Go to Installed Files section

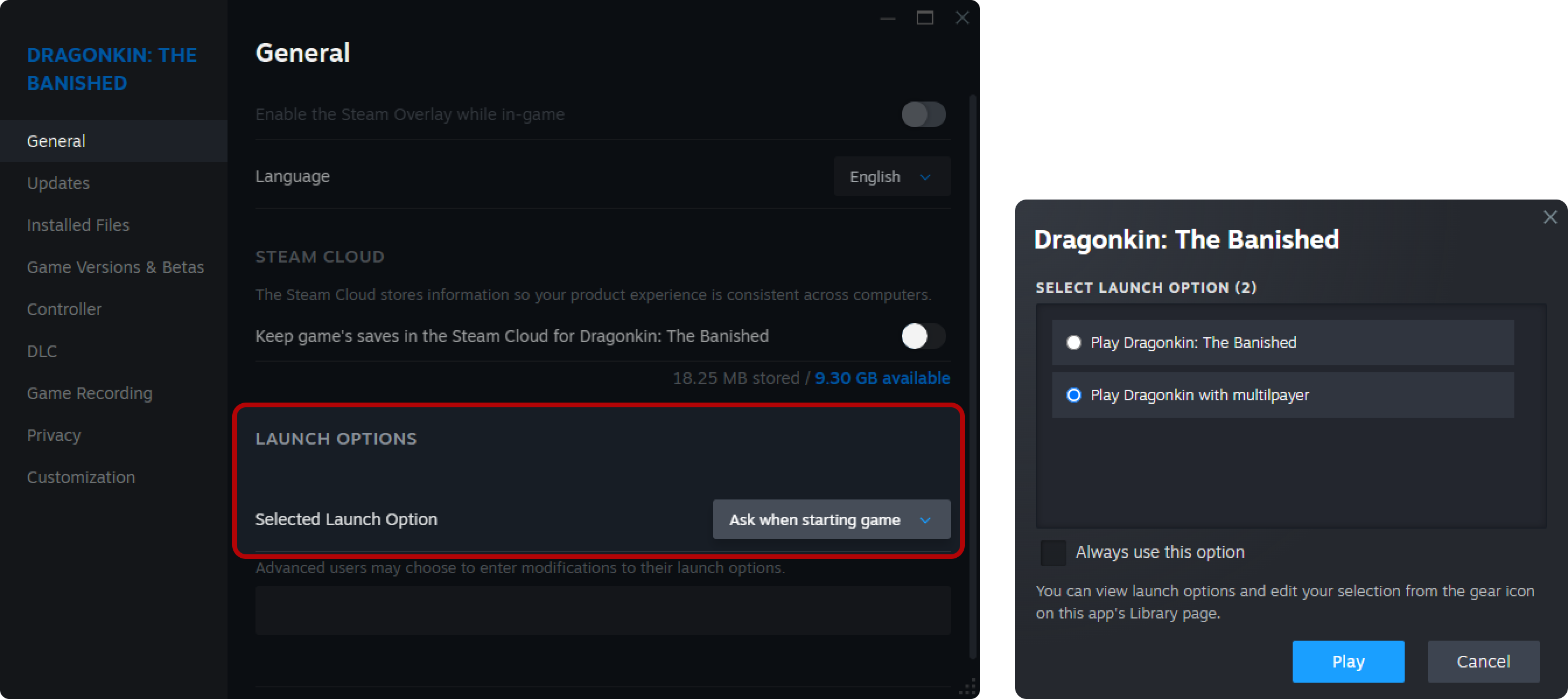coord(78,225)
